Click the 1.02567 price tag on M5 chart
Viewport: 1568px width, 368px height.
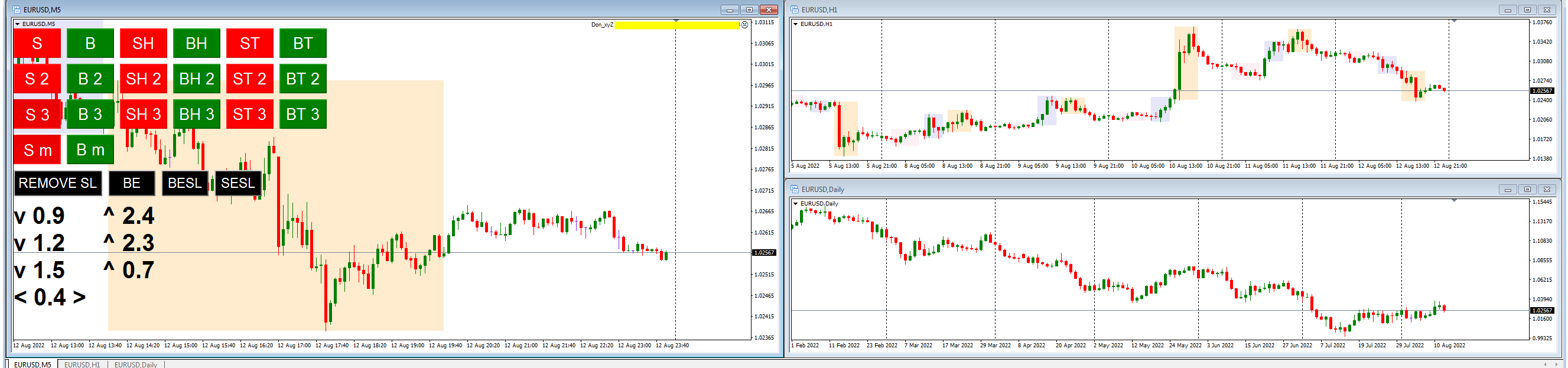(764, 252)
